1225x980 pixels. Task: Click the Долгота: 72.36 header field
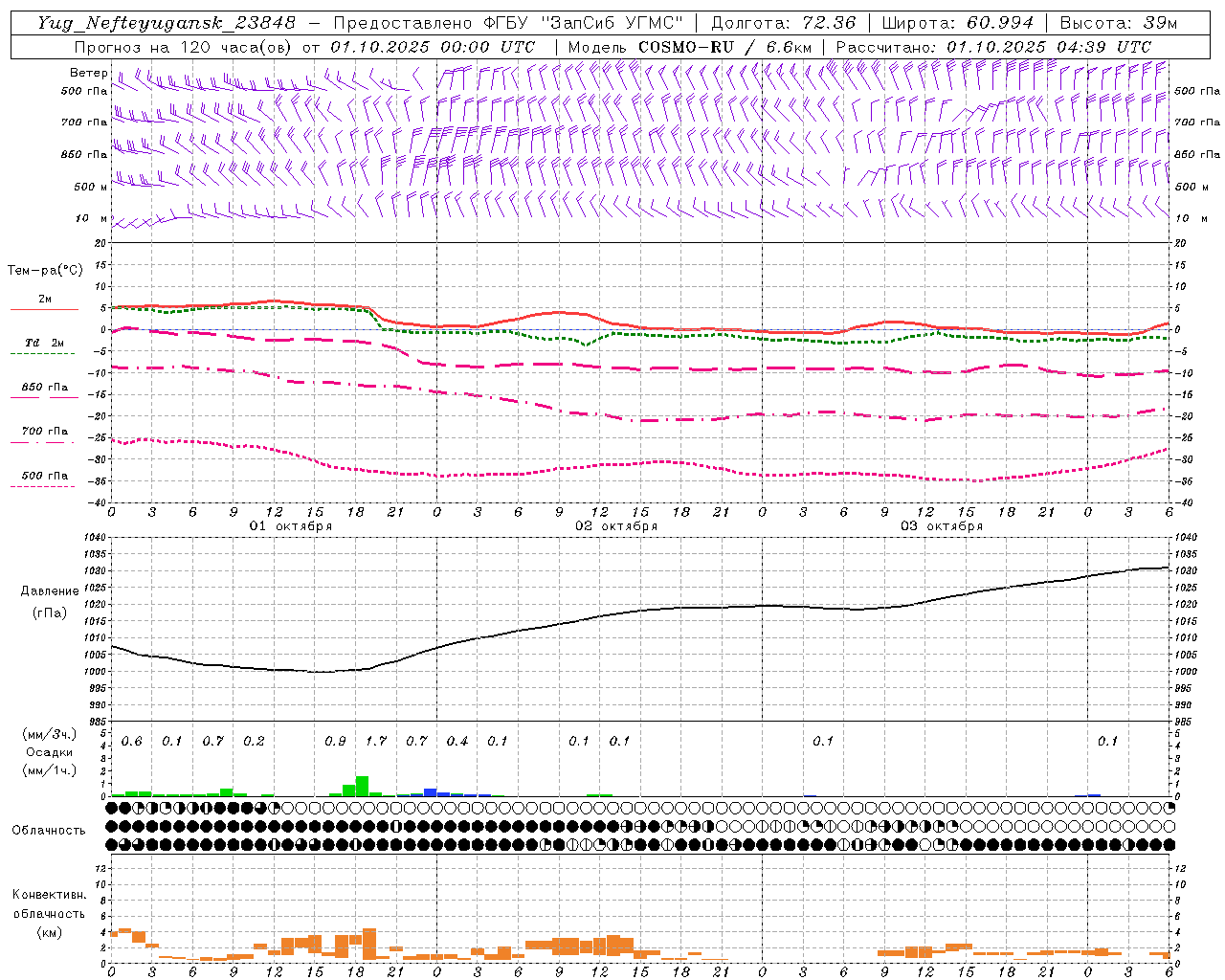[784, 23]
